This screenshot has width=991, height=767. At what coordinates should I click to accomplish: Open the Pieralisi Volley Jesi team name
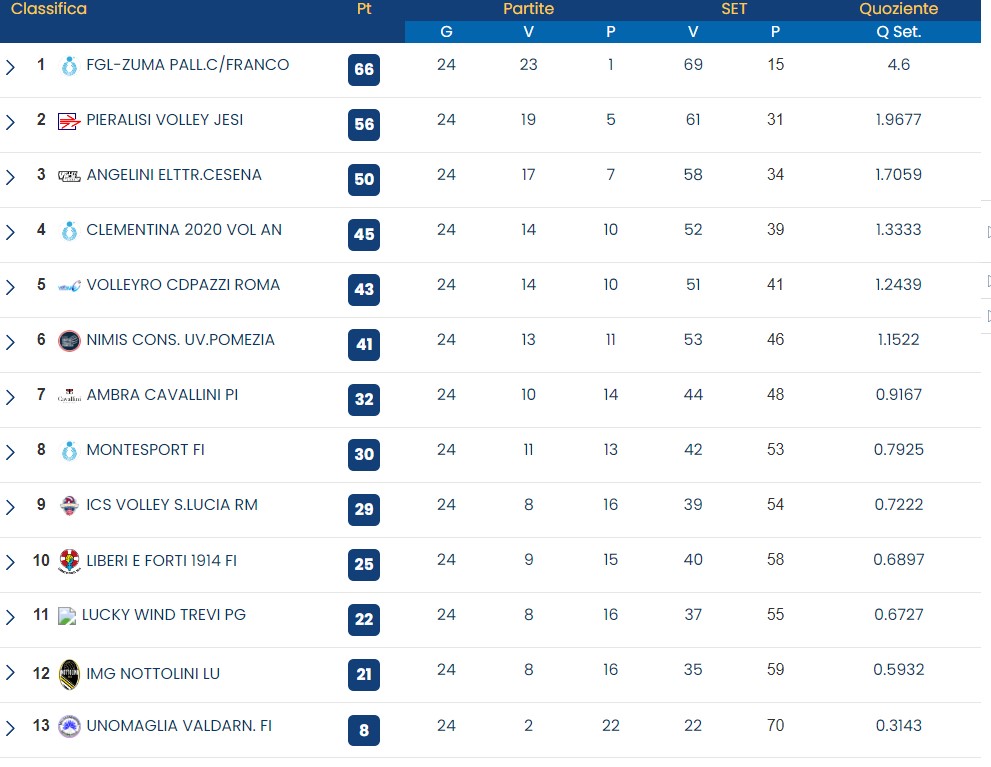pos(165,120)
